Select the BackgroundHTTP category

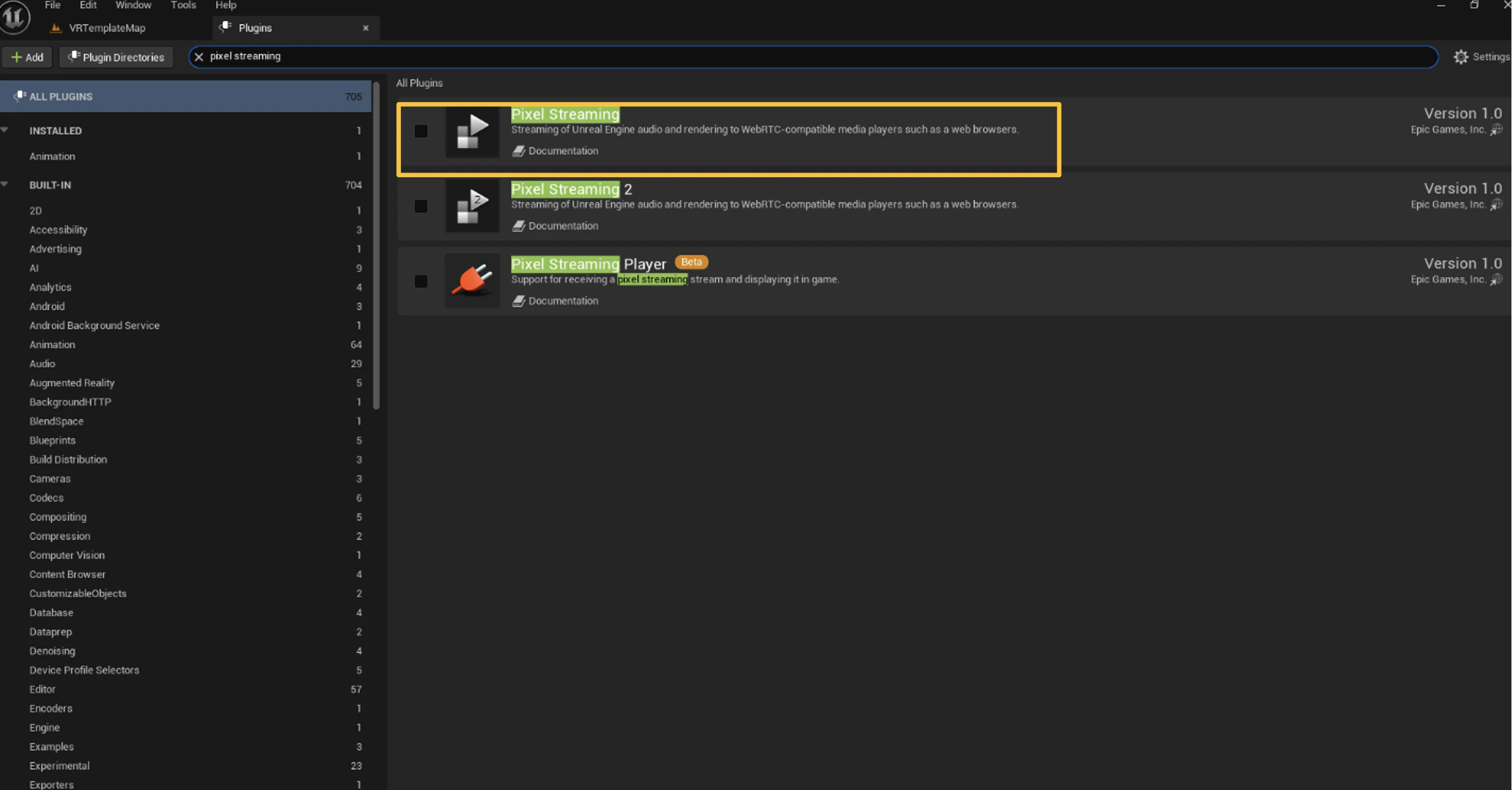[x=185, y=402]
